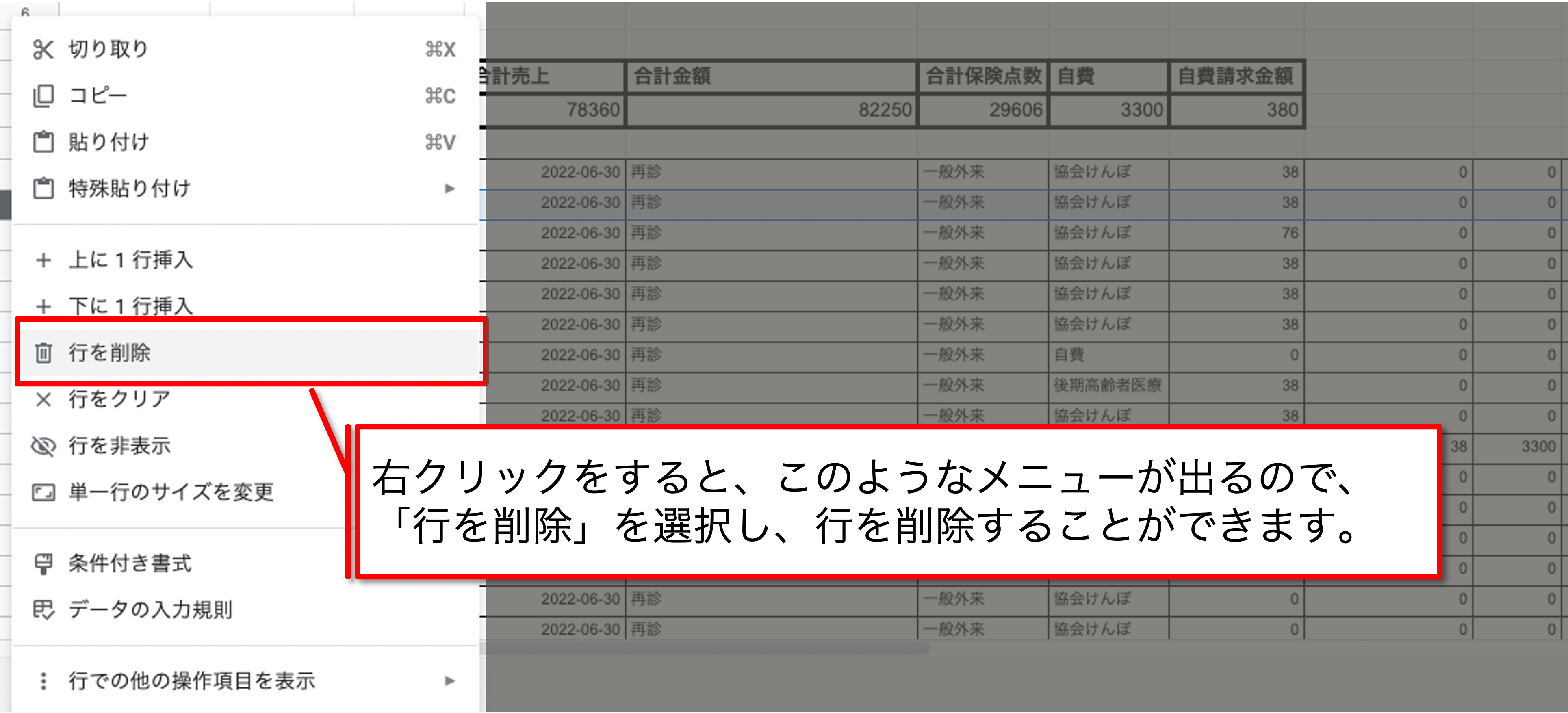Choose 貼り付け from the context menu
The width and height of the screenshot is (1568, 713).
(x=245, y=142)
